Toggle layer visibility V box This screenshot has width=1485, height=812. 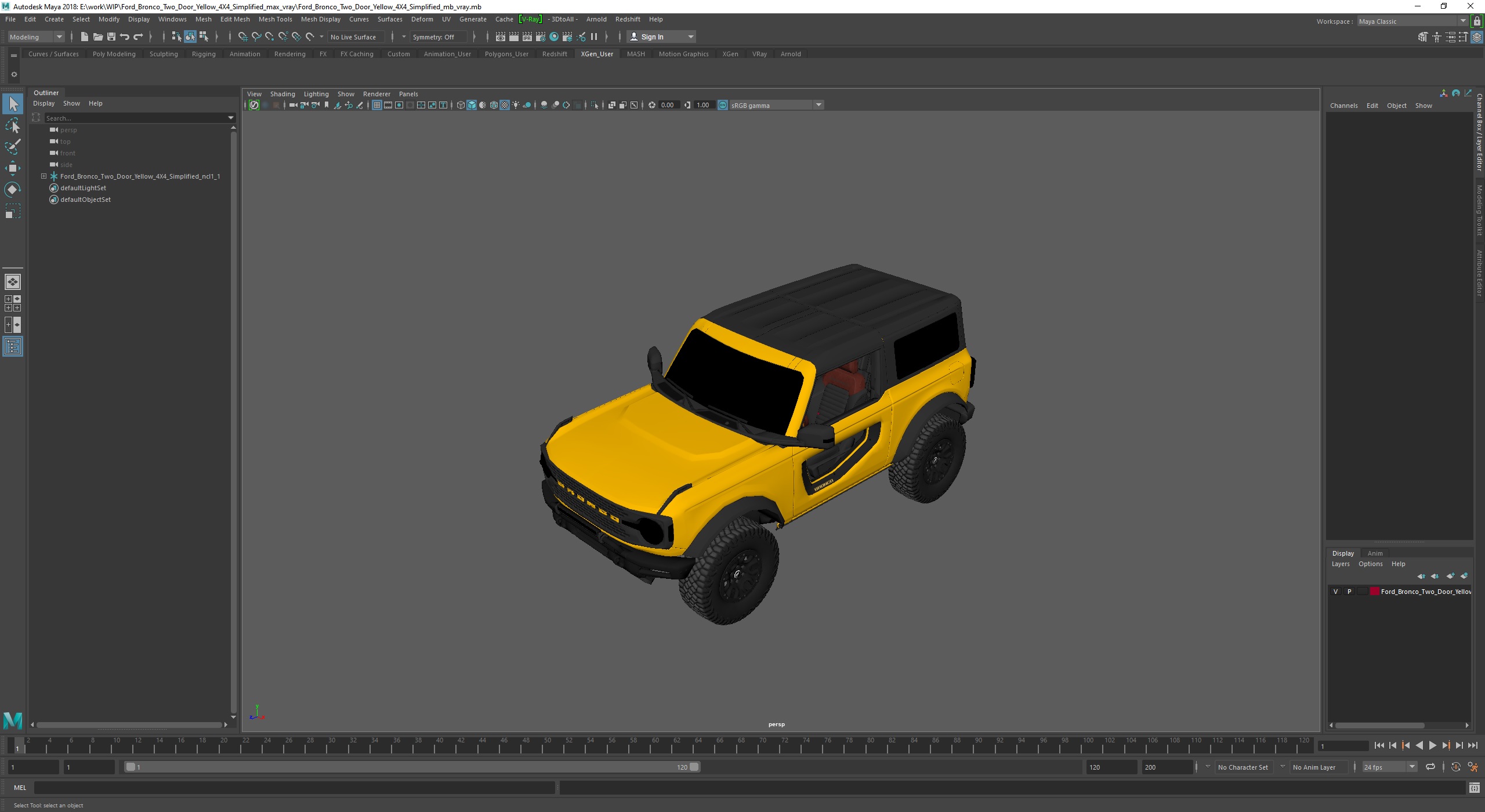[1335, 592]
